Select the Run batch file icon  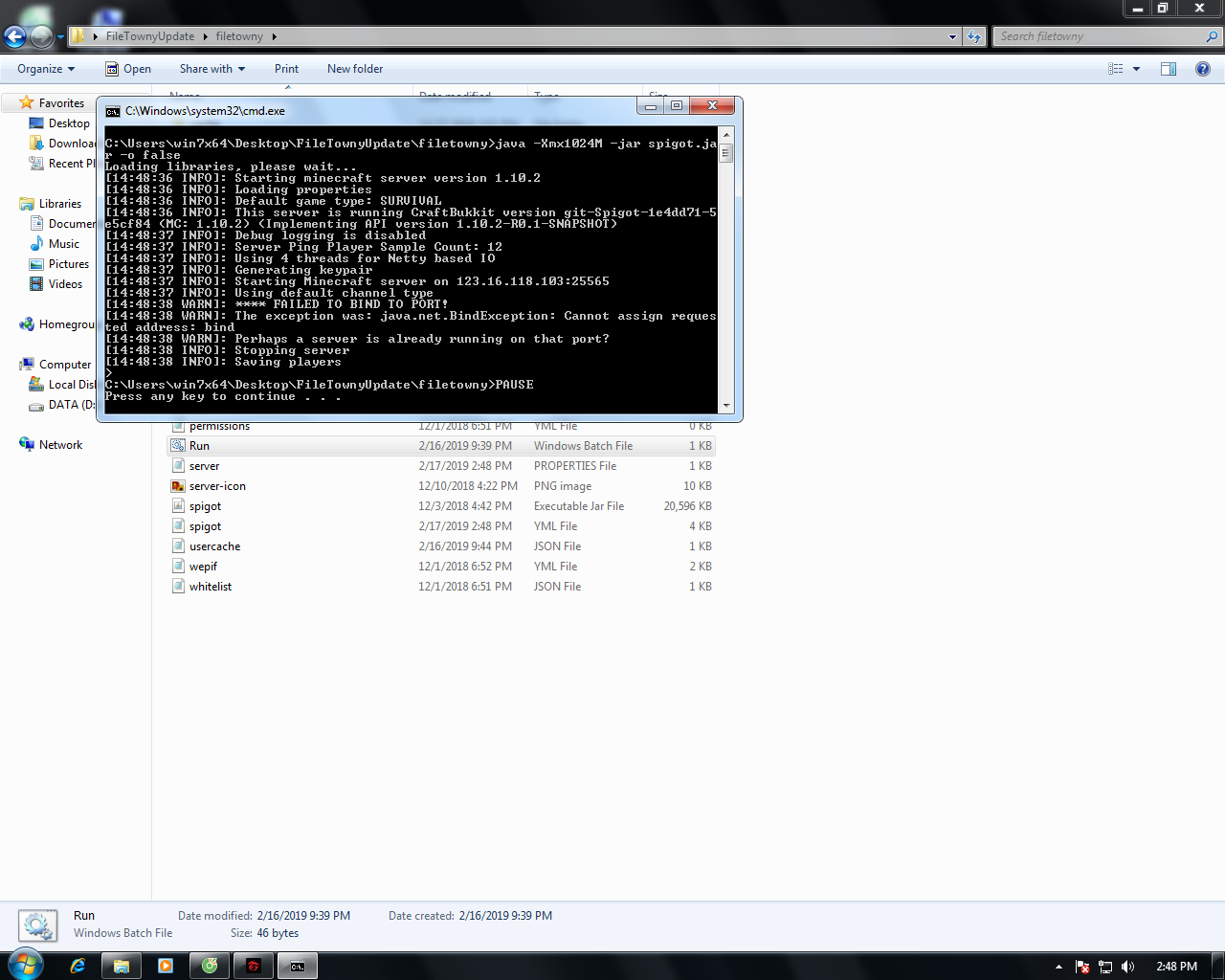point(178,446)
